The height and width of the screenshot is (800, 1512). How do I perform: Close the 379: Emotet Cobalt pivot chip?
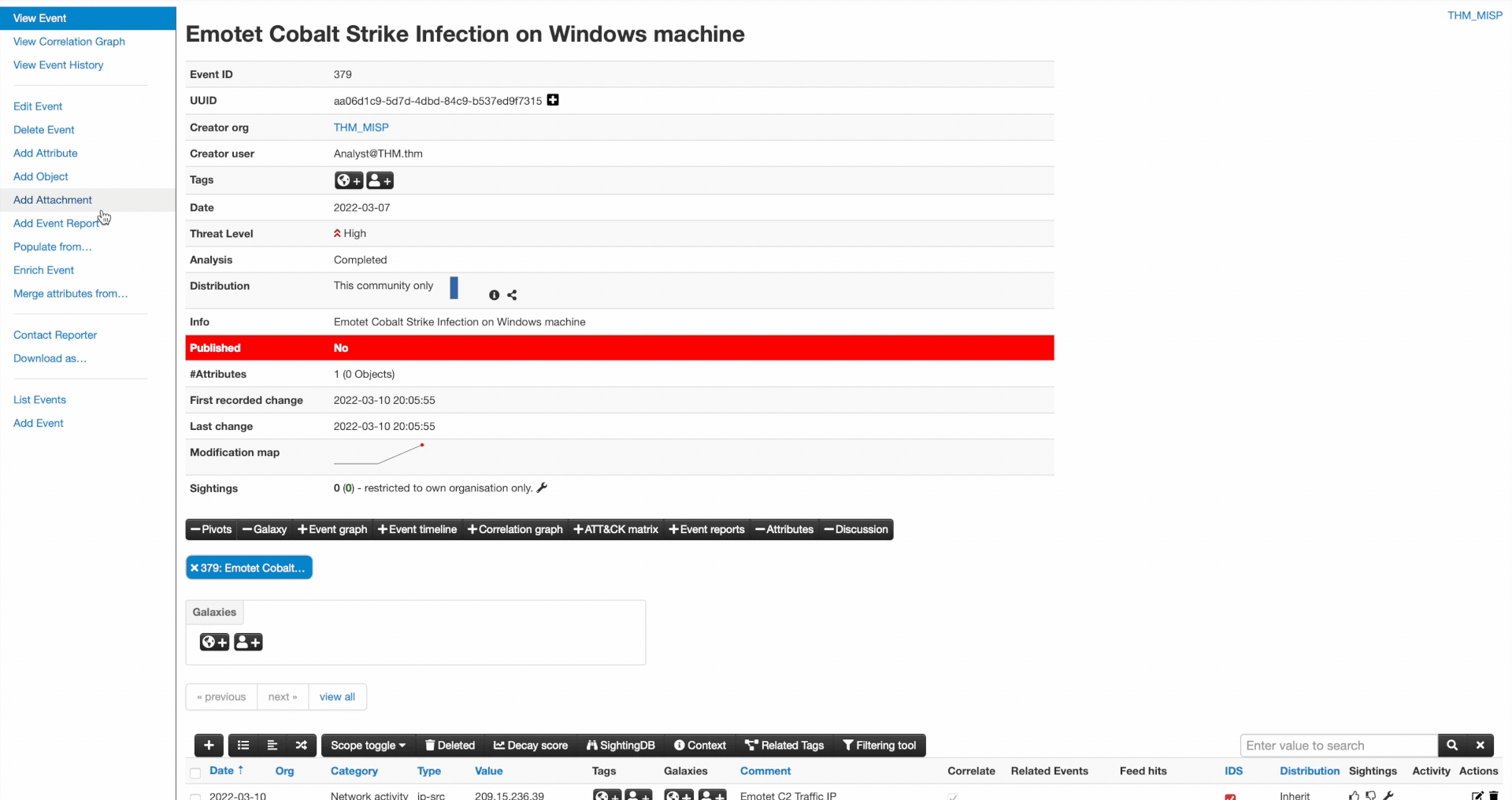point(195,568)
